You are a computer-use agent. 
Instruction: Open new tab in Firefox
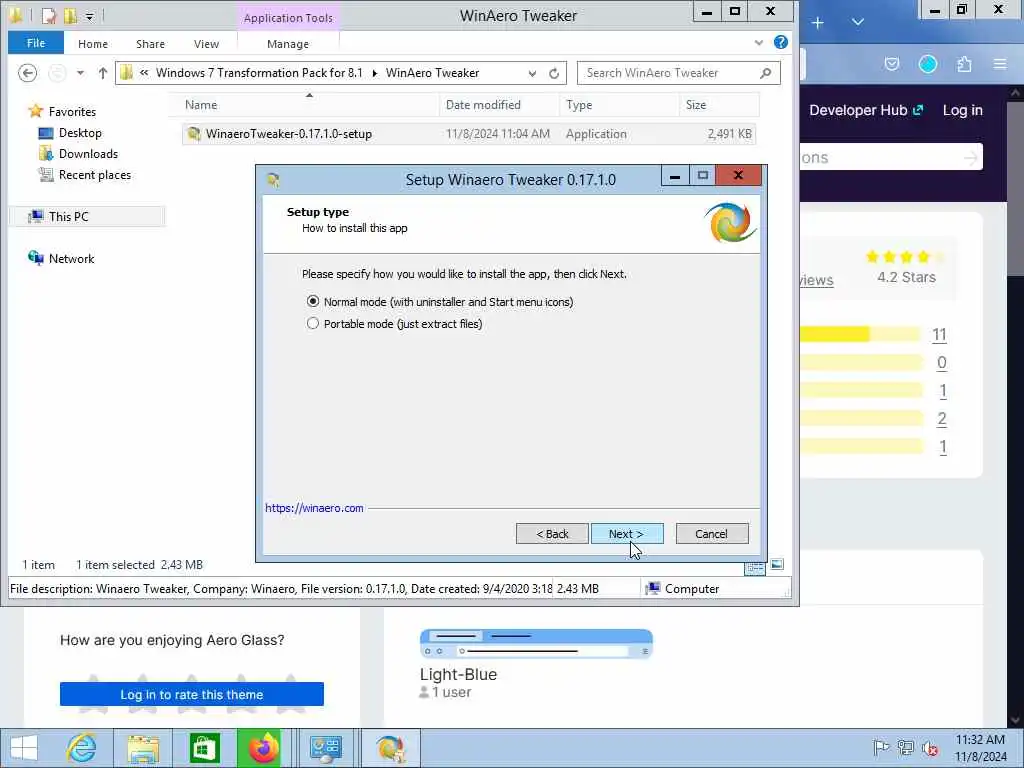[x=818, y=22]
